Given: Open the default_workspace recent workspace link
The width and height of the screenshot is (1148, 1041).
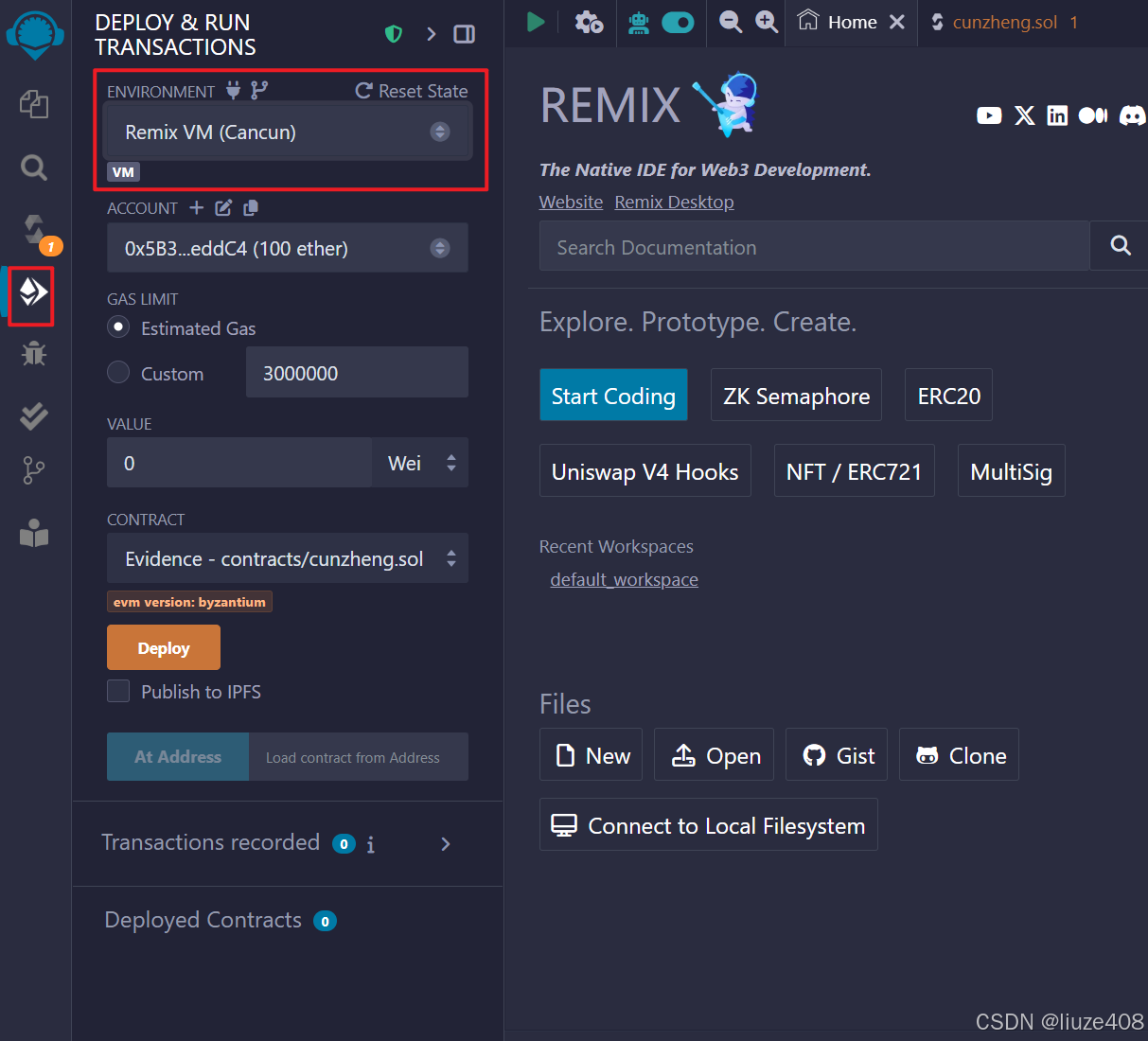Looking at the screenshot, I should coord(624,579).
